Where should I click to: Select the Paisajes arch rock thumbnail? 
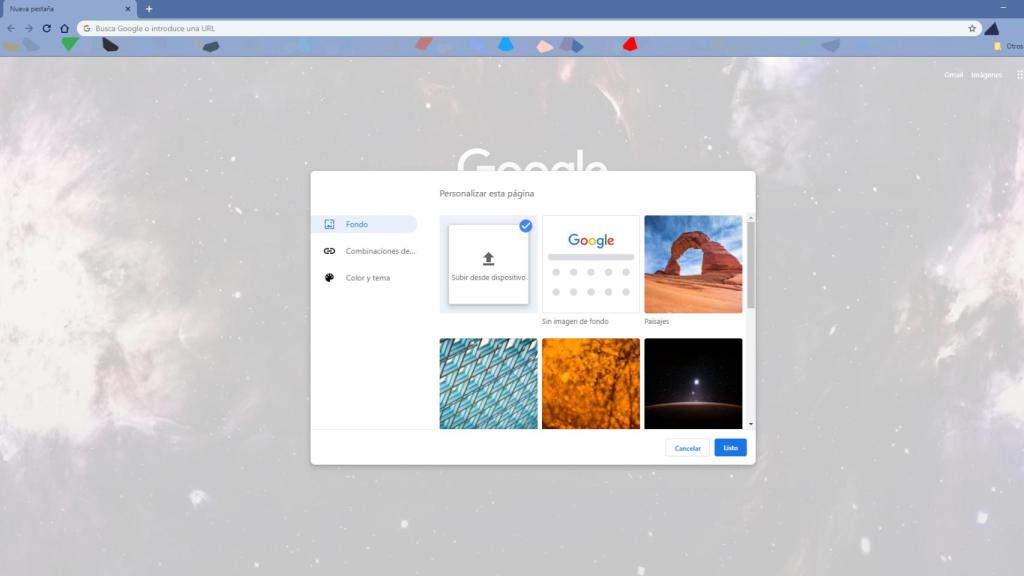tap(693, 264)
